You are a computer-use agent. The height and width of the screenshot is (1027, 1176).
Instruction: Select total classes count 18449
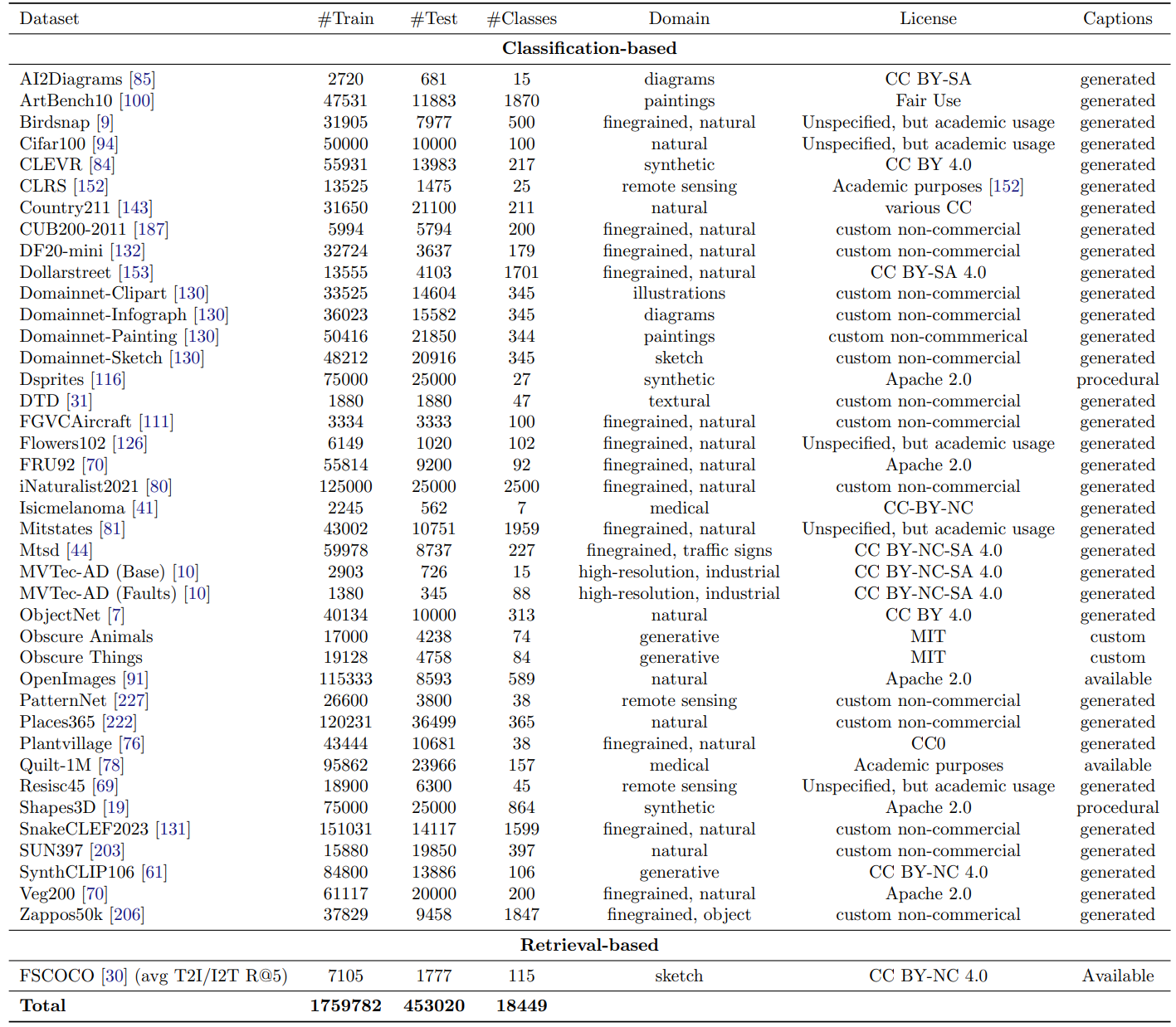point(522,1005)
